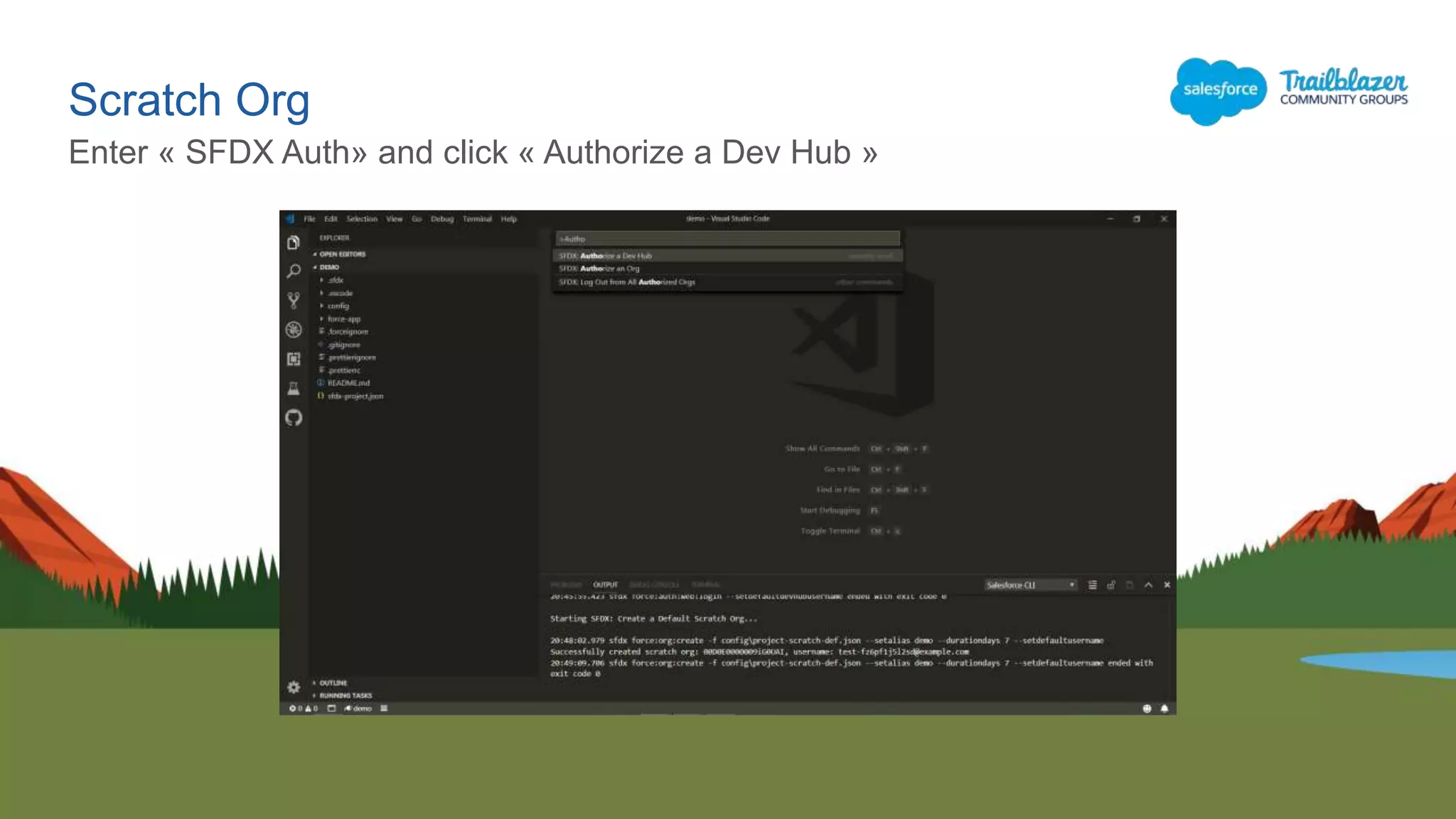Maximize panel with the up chevron

[1148, 585]
